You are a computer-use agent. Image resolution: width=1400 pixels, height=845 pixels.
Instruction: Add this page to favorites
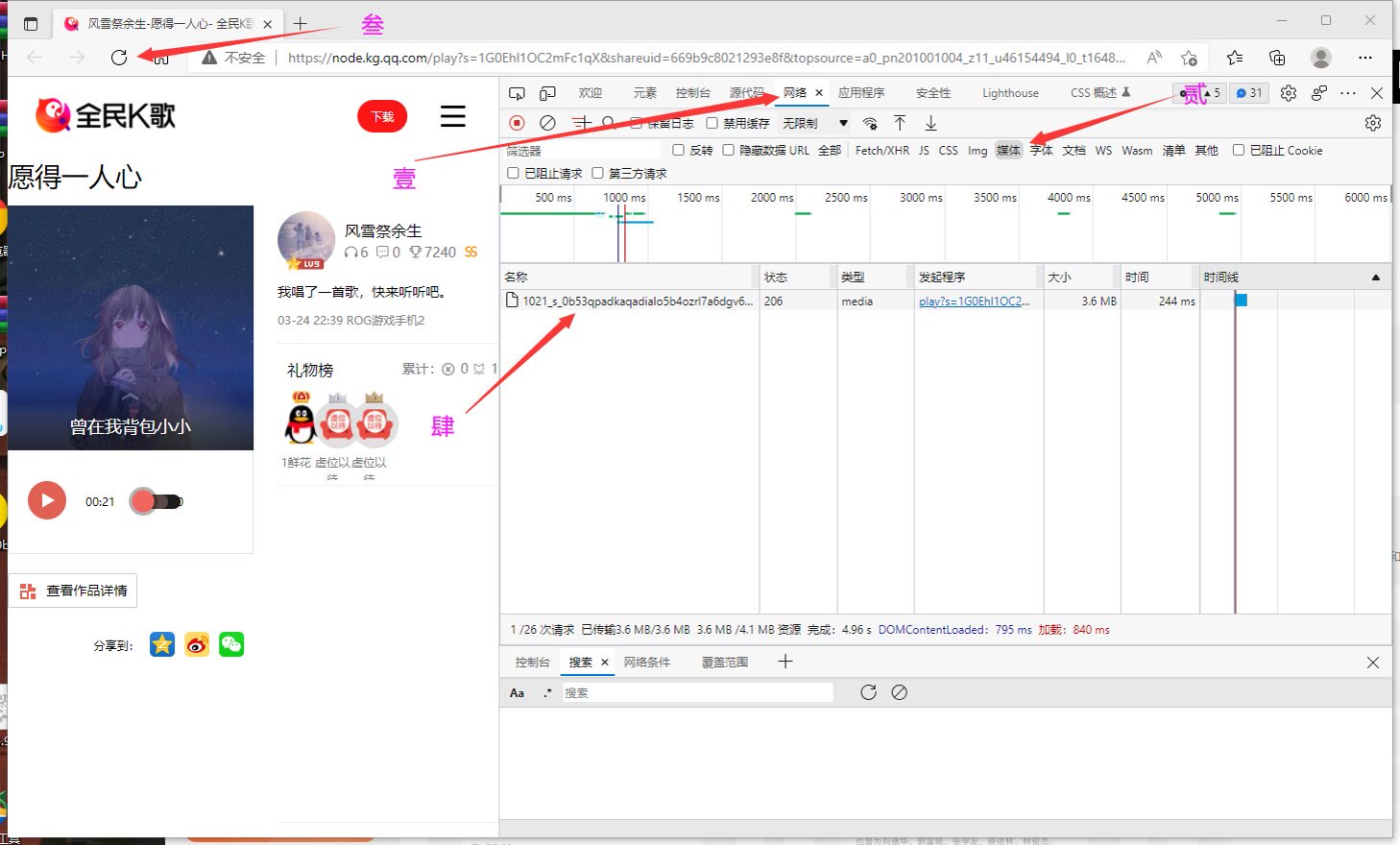coord(1189,58)
